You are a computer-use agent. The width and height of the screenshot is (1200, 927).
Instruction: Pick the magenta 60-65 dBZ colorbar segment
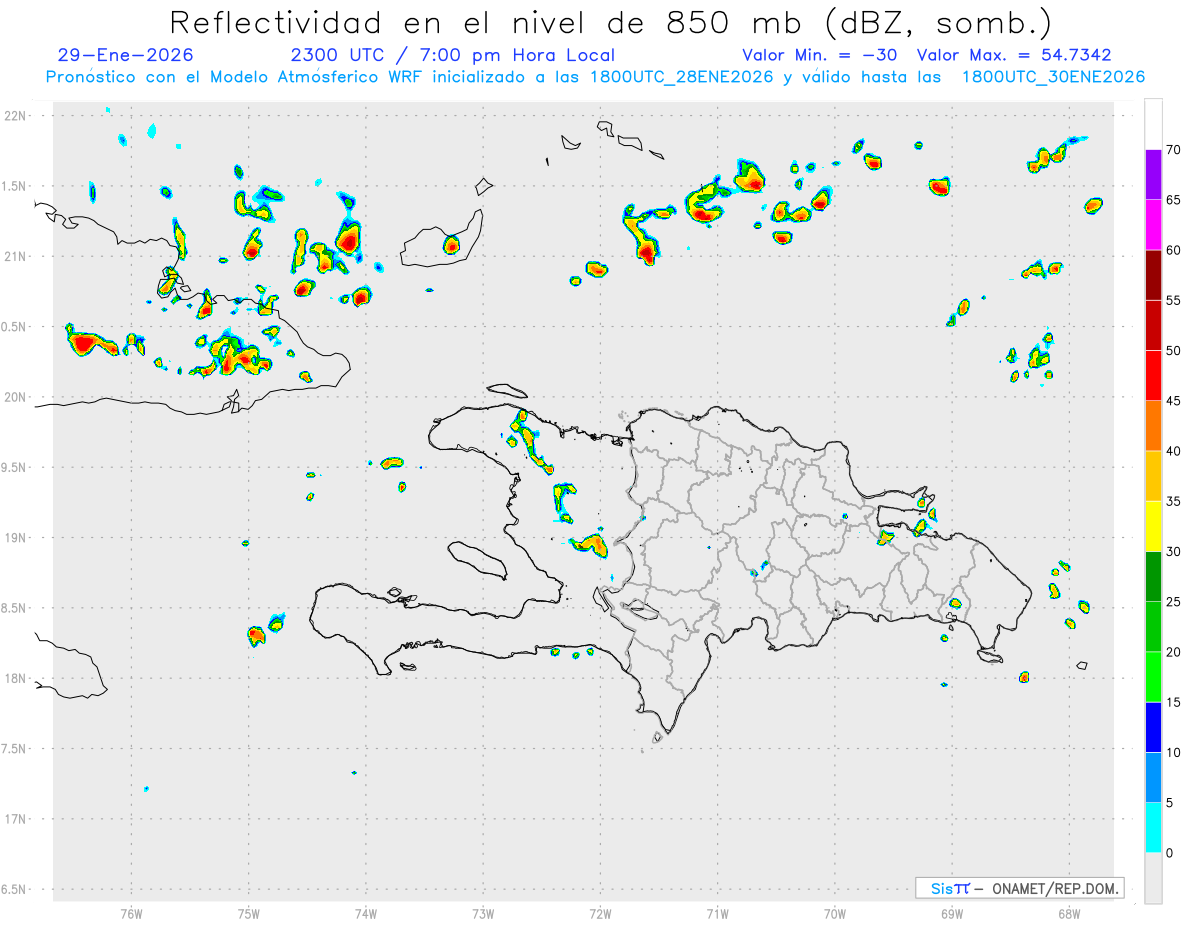[1153, 225]
